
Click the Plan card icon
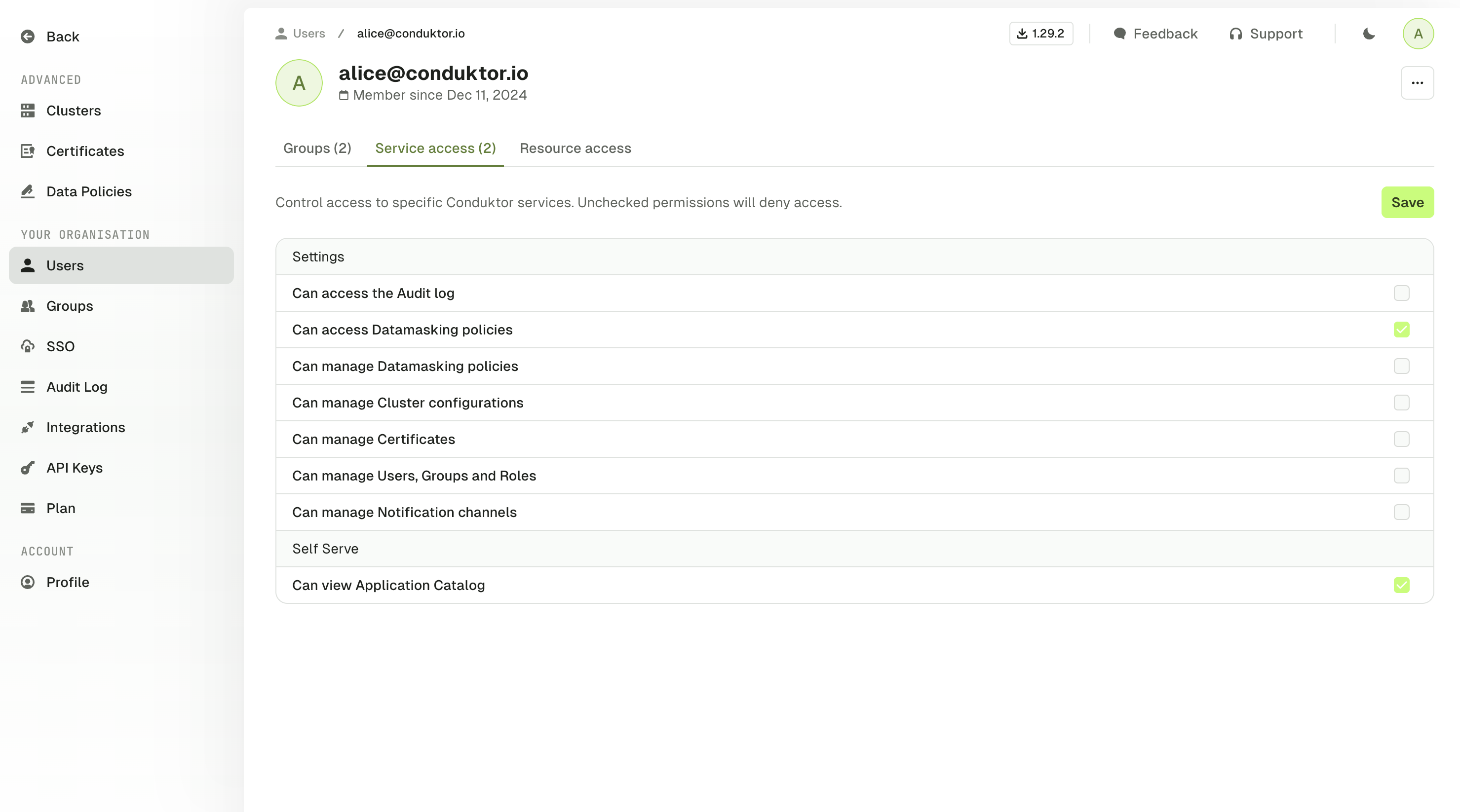point(28,508)
